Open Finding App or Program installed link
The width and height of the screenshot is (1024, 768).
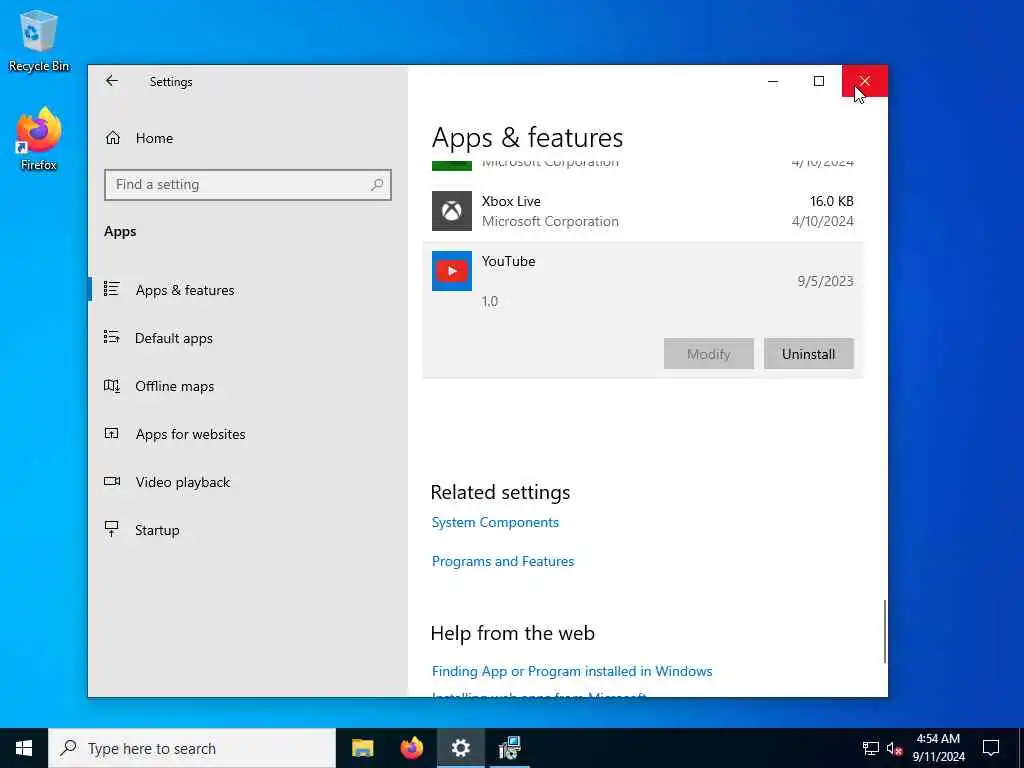click(x=572, y=671)
